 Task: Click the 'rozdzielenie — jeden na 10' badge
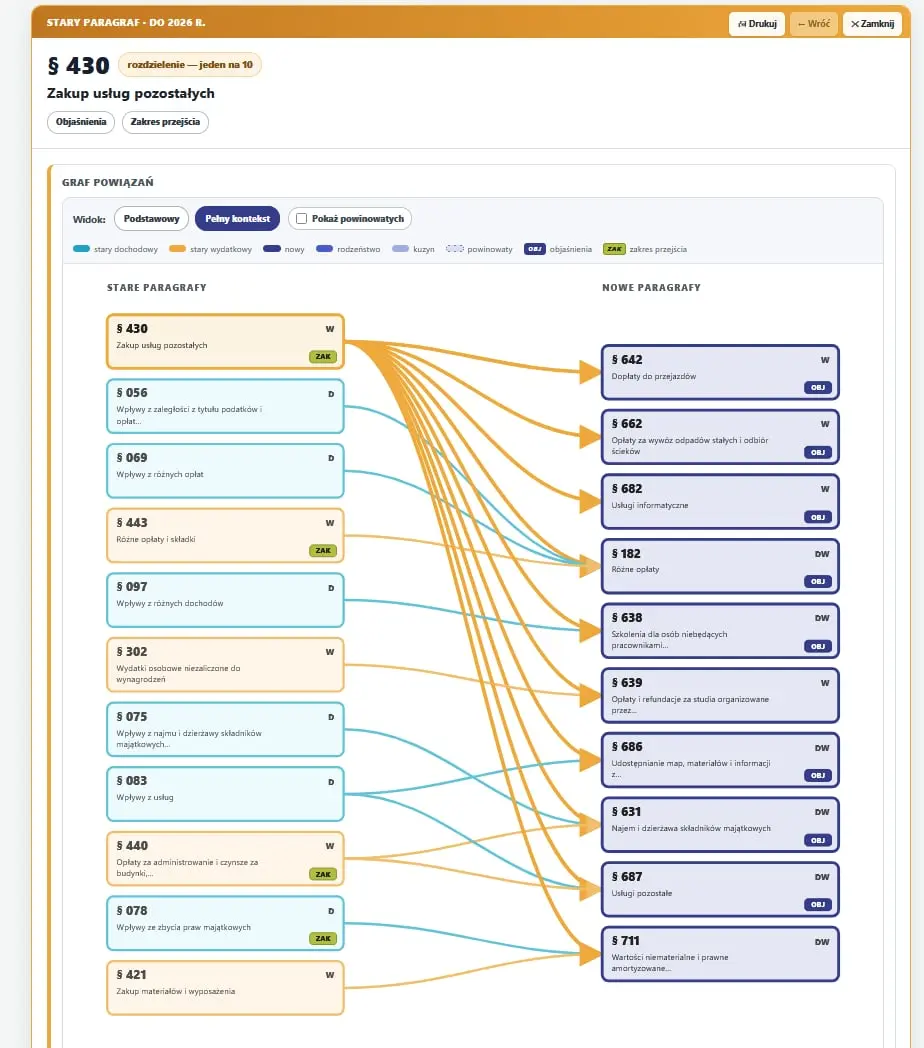190,65
